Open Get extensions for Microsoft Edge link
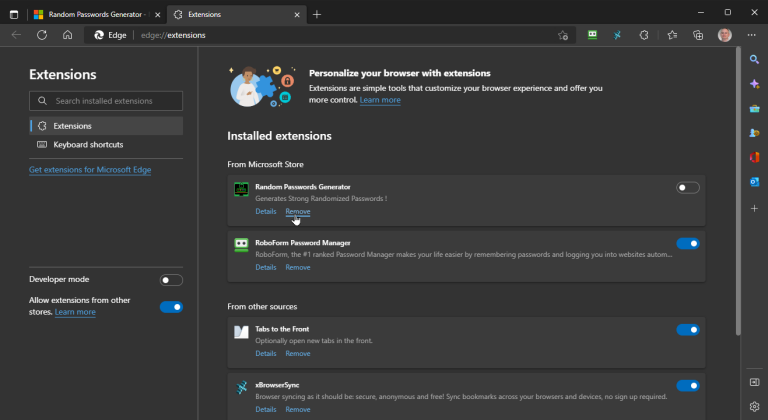Screen dimensions: 768x420 pos(90,170)
